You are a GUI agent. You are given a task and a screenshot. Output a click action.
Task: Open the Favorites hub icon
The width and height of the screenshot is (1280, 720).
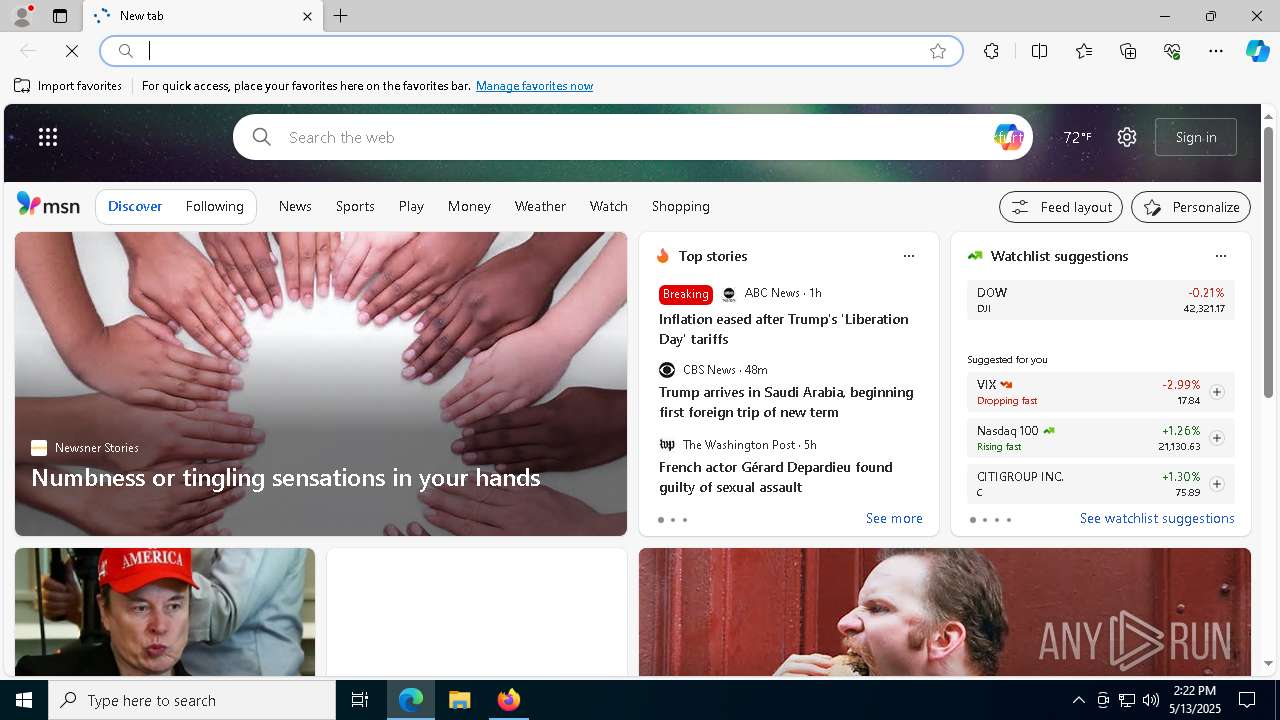coord(1084,51)
